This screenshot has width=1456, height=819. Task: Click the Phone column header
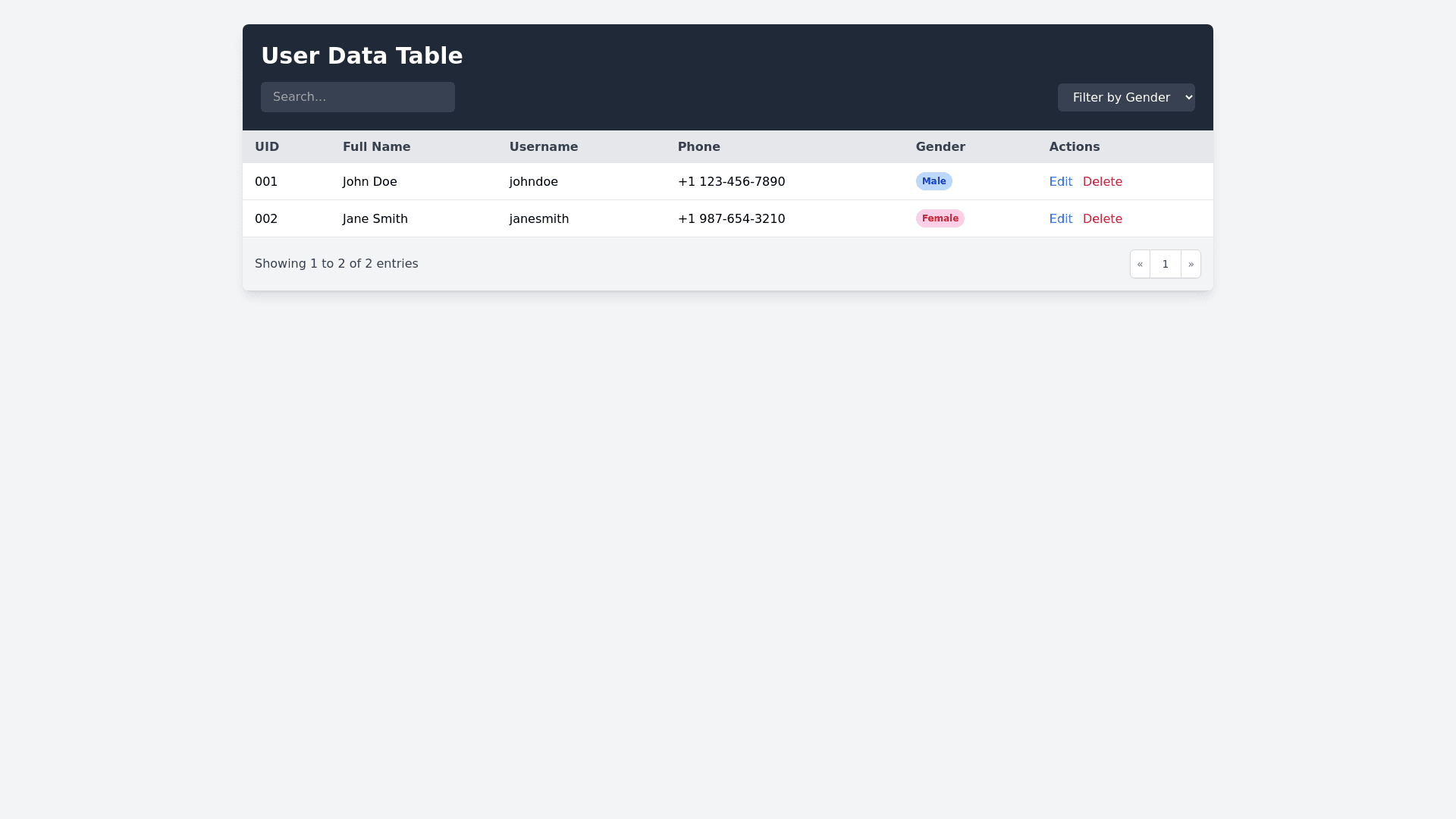pyautogui.click(x=698, y=147)
